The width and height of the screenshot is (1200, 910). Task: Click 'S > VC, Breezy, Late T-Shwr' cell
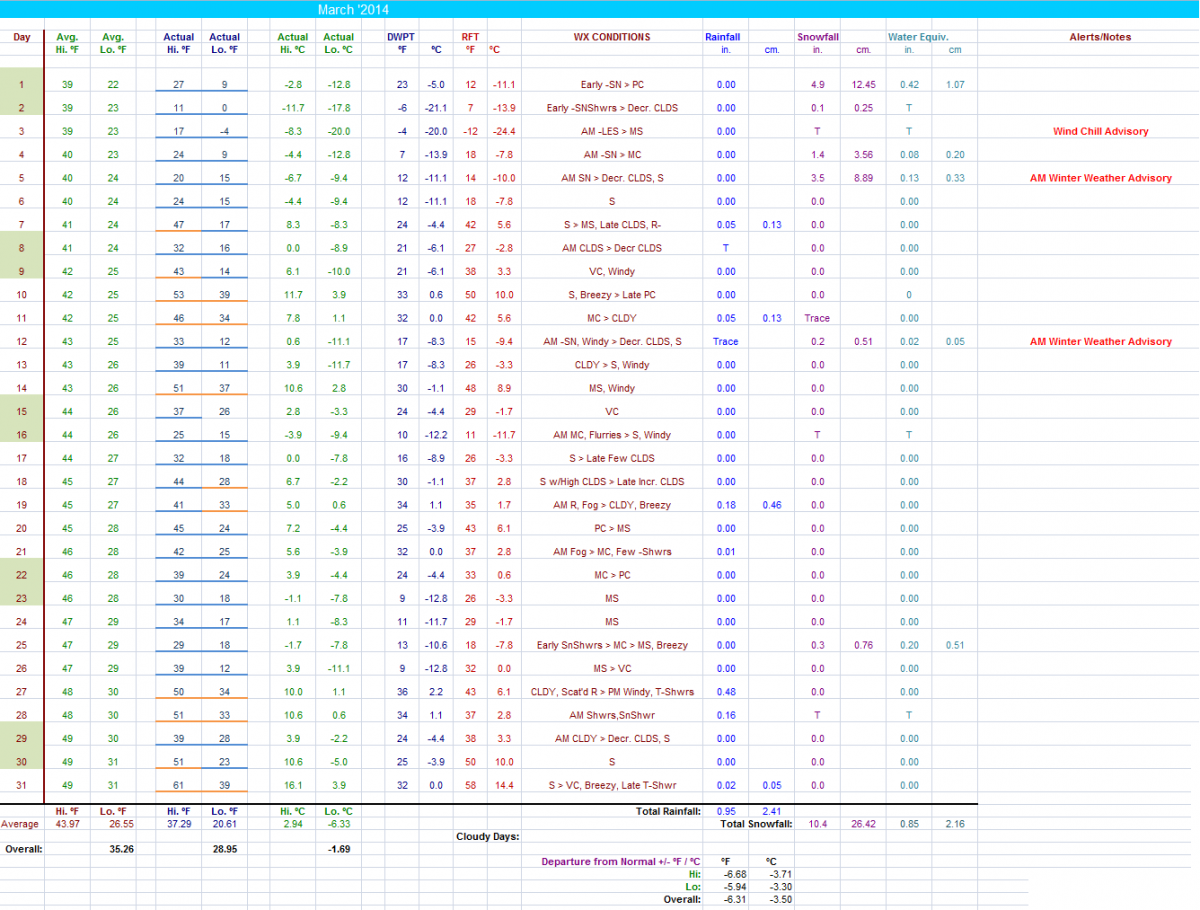tap(611, 785)
